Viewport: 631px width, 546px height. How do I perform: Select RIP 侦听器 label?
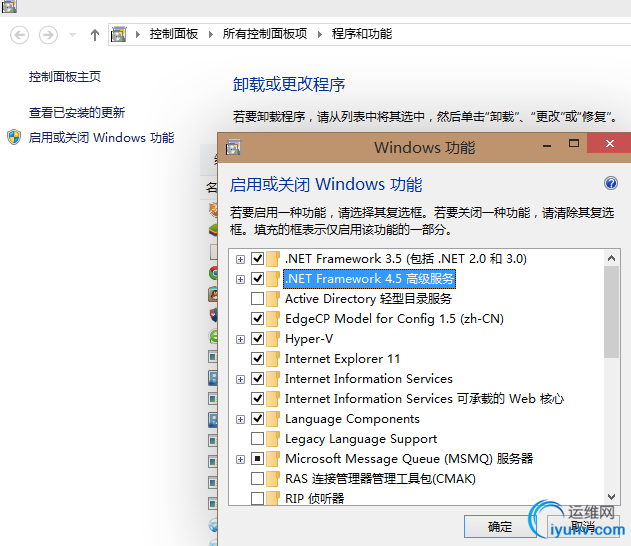[x=315, y=499]
